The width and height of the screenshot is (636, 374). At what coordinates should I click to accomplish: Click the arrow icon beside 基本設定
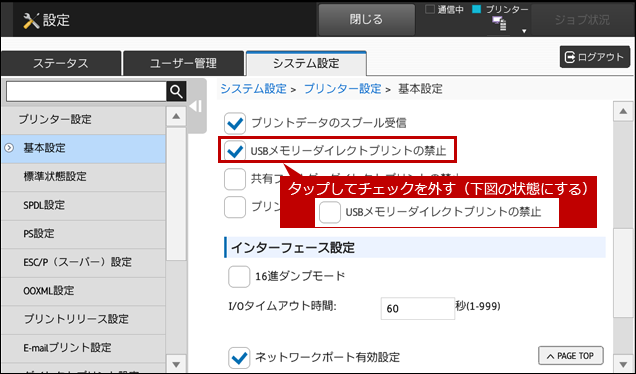point(9,148)
